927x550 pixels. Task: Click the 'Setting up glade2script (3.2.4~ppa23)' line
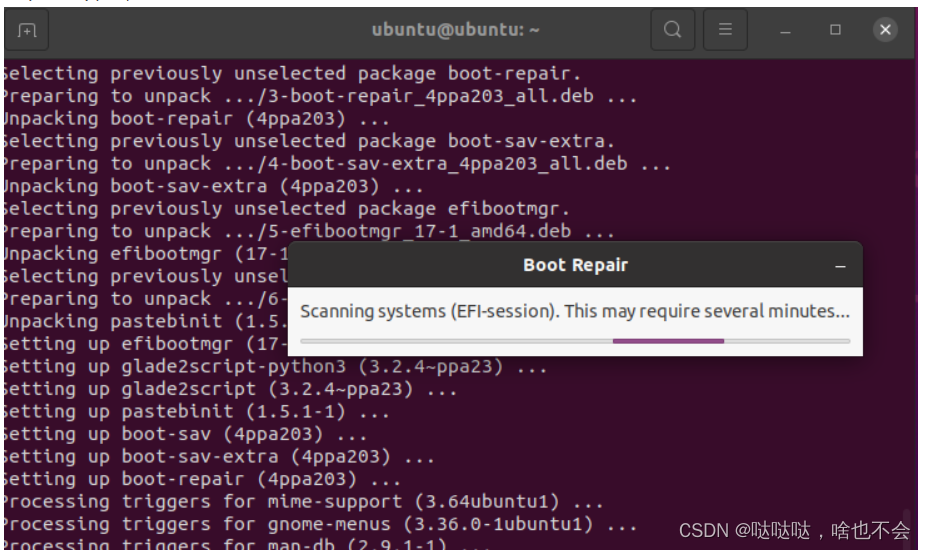(229, 389)
